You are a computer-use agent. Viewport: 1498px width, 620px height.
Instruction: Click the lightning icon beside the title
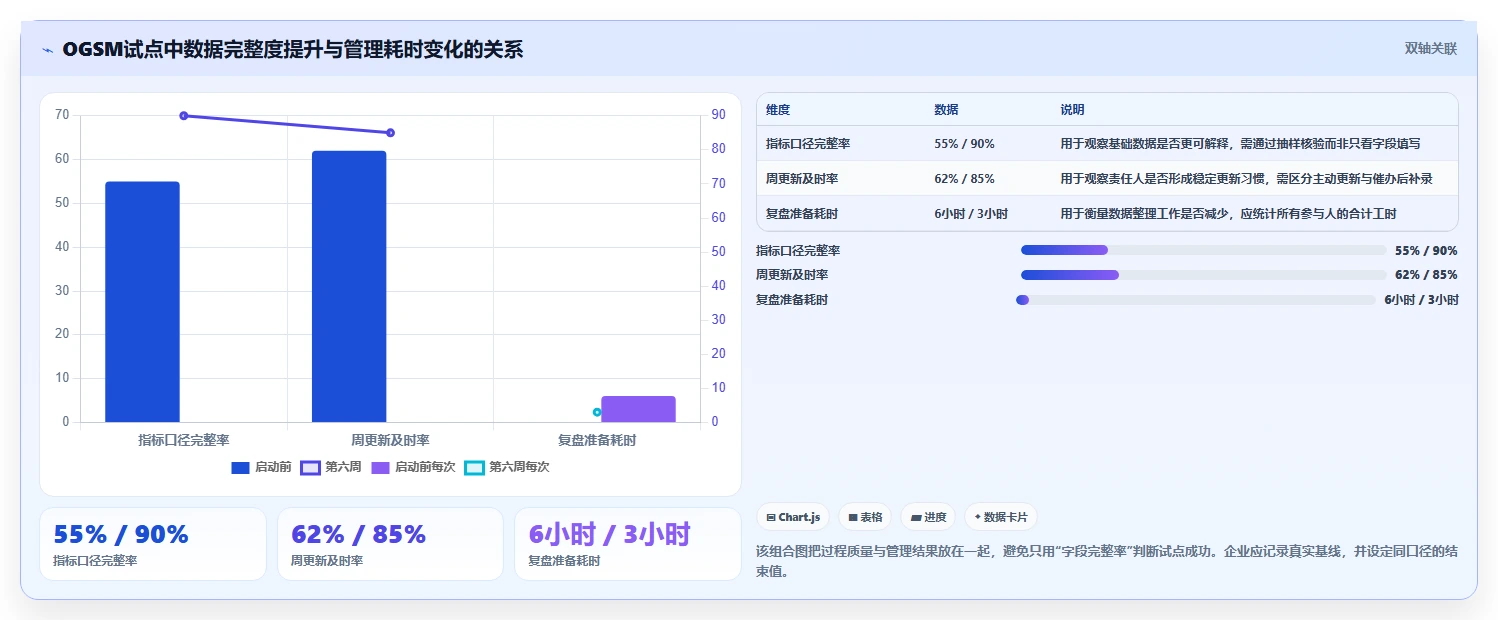(x=48, y=50)
